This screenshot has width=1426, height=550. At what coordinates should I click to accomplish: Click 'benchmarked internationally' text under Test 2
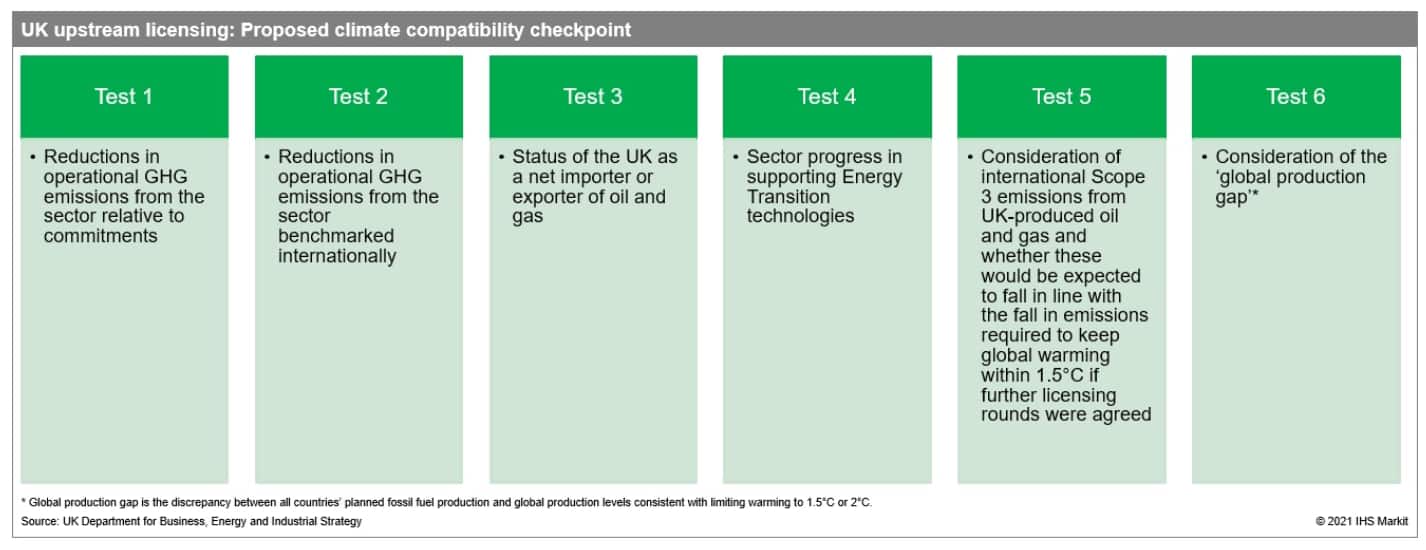336,246
